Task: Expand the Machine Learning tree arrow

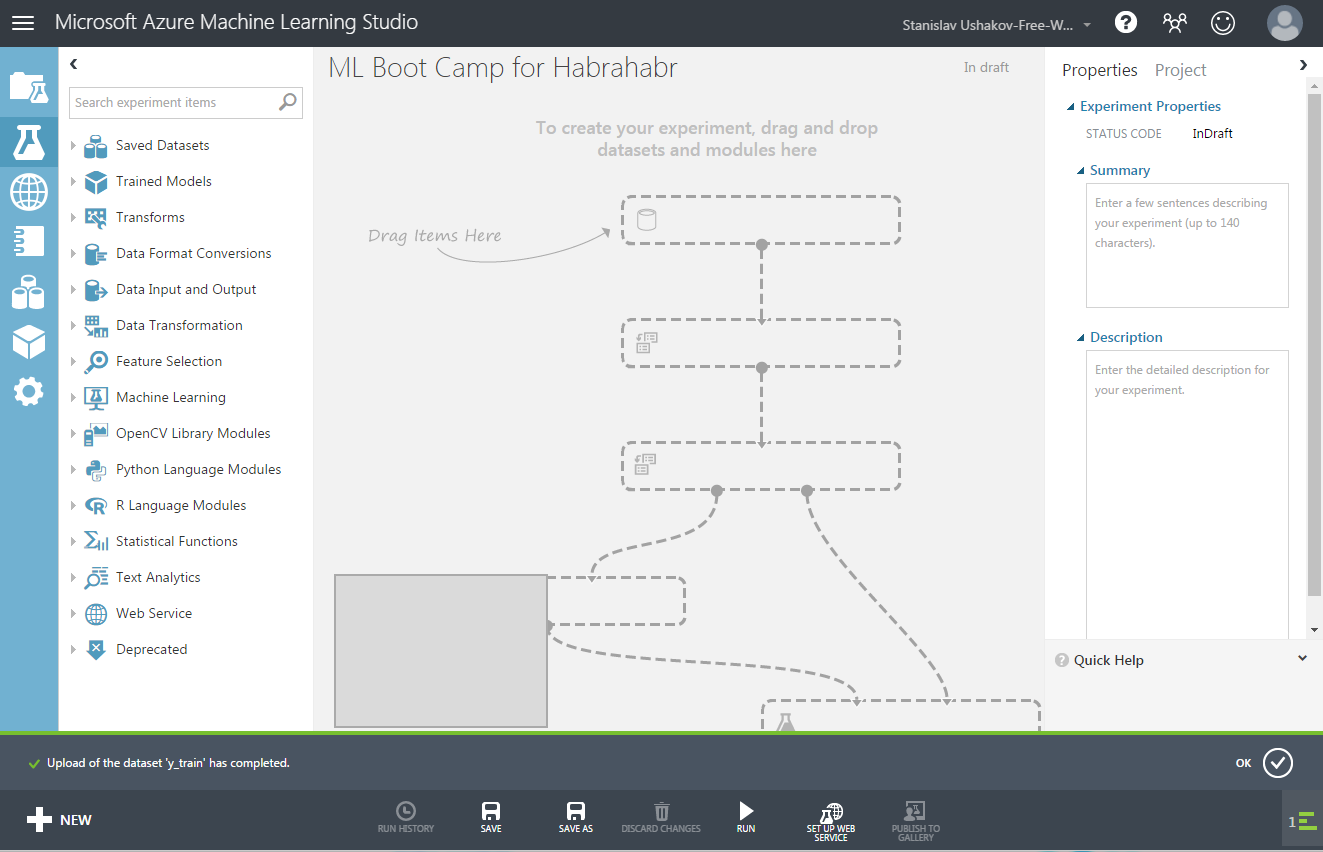Action: [73, 398]
